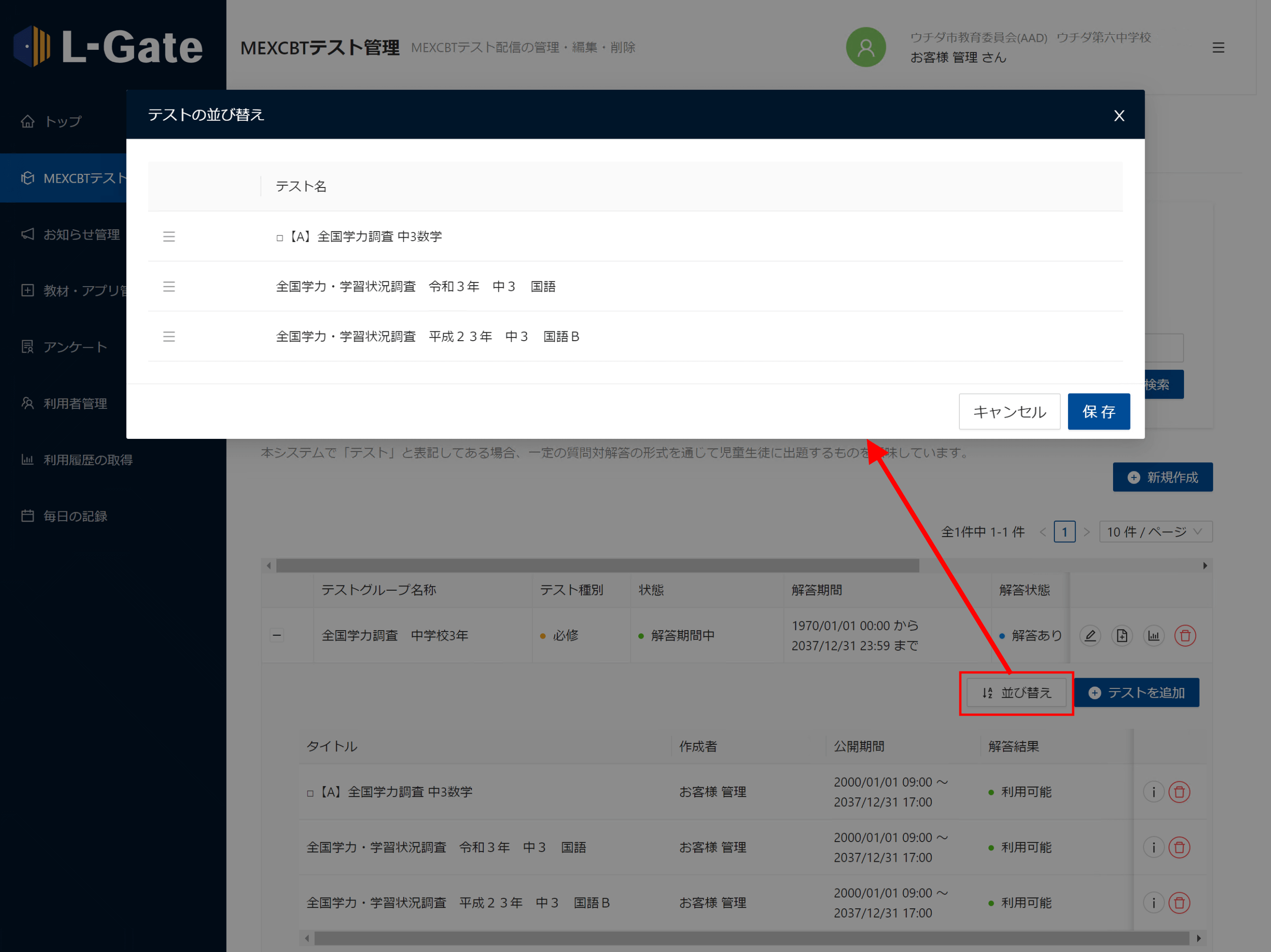Click the 保存 button

click(x=1098, y=411)
